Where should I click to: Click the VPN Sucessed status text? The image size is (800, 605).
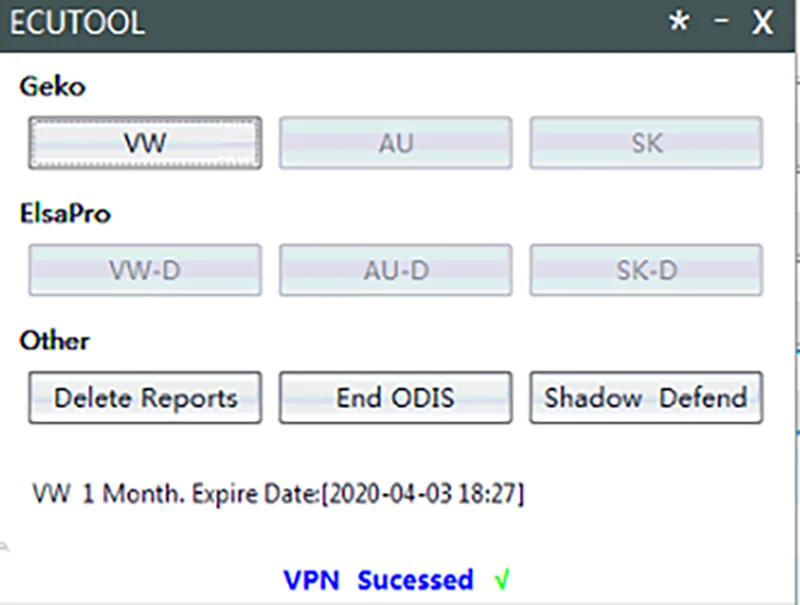[378, 580]
